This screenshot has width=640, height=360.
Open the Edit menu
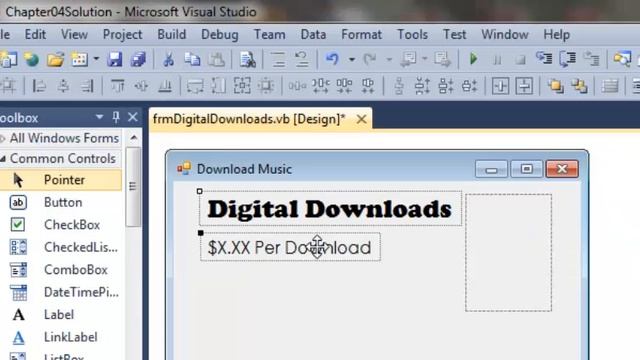[x=35, y=35]
